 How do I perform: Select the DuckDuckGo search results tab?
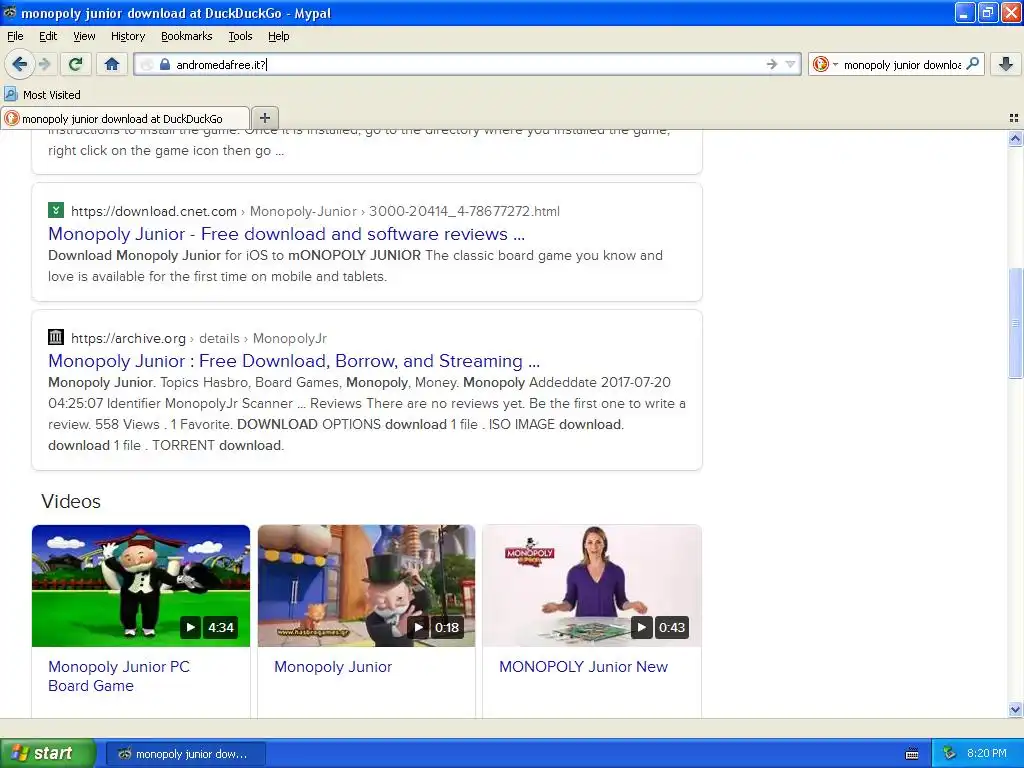coord(124,118)
